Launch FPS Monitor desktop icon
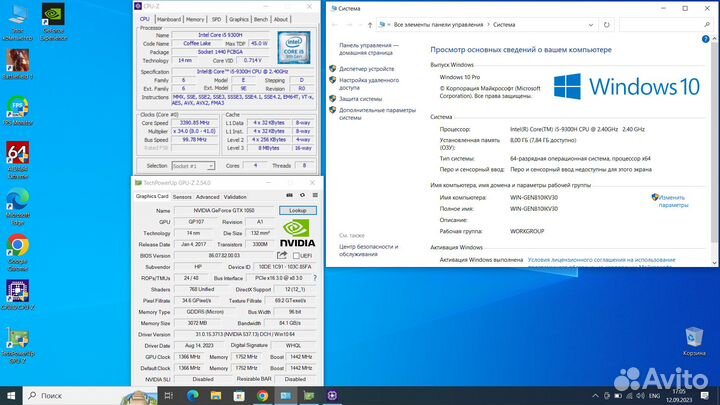Screen dimensions: 720x405 click(18, 110)
